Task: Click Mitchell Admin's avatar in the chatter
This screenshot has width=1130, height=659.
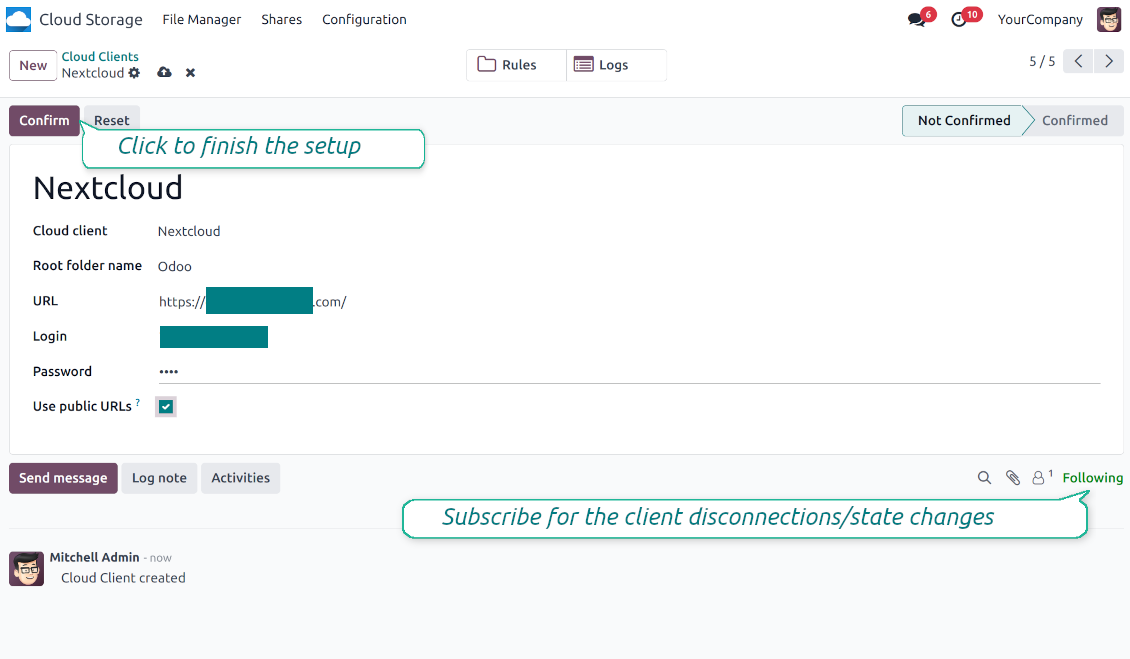Action: pos(27,568)
